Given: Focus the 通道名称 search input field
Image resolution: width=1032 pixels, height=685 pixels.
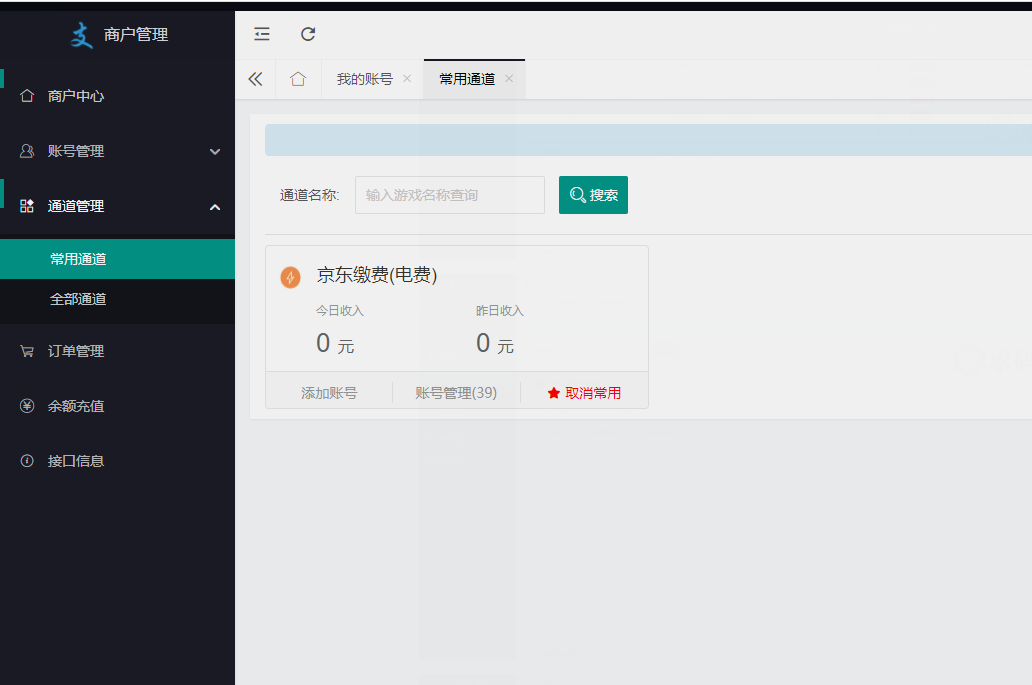Looking at the screenshot, I should pos(449,195).
